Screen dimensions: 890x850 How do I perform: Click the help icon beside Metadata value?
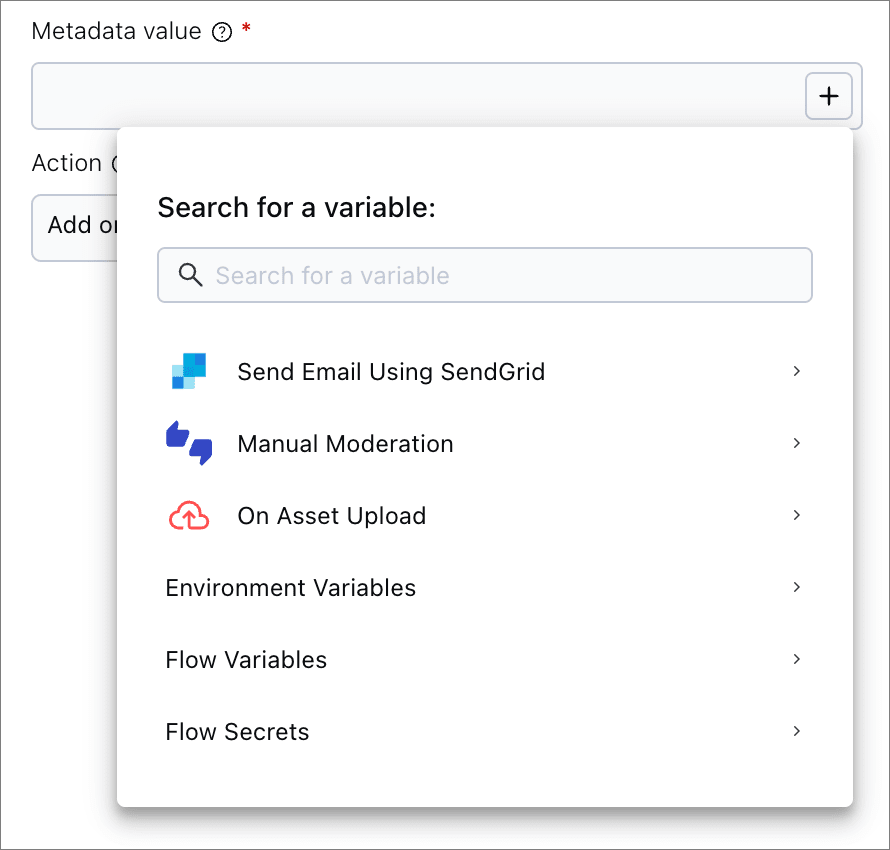(222, 32)
